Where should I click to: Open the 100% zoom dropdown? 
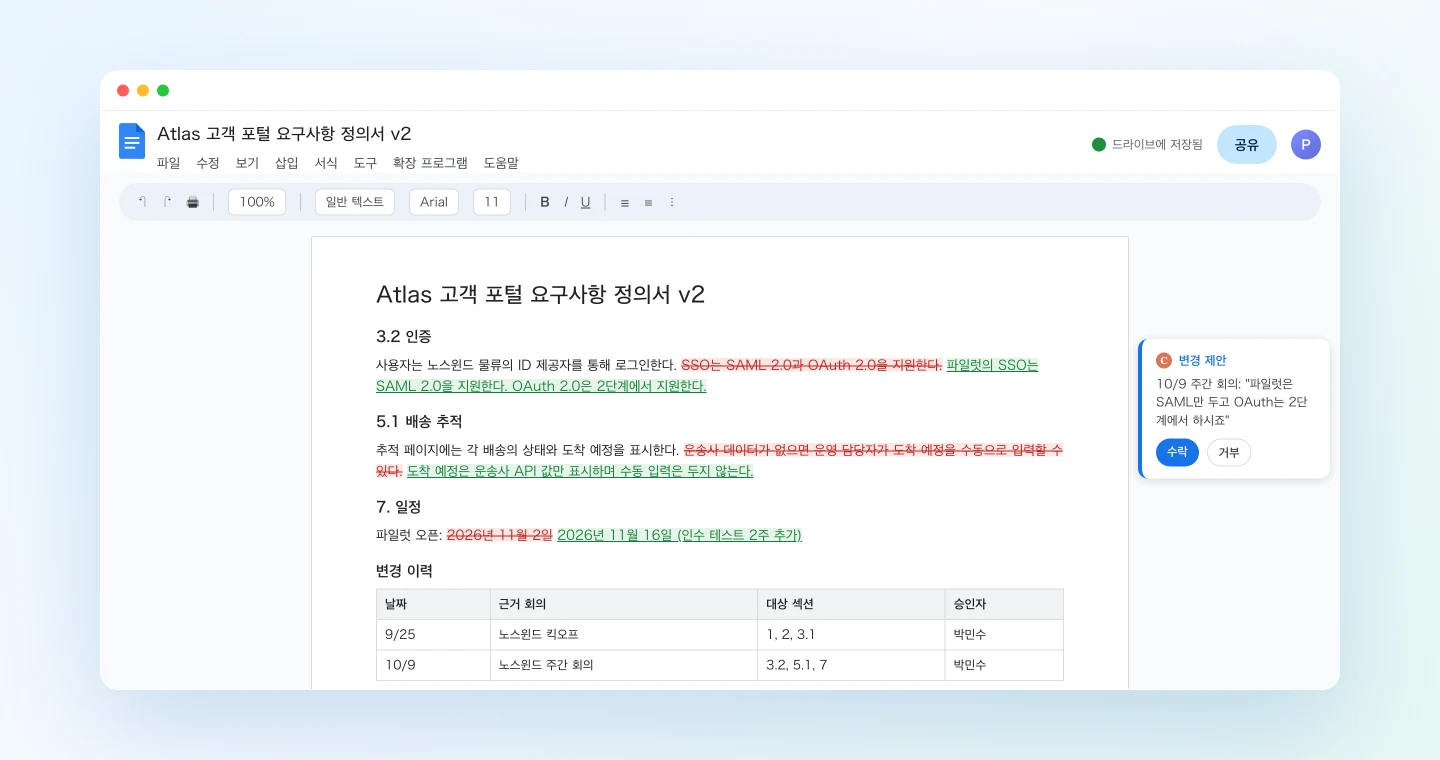click(x=257, y=202)
